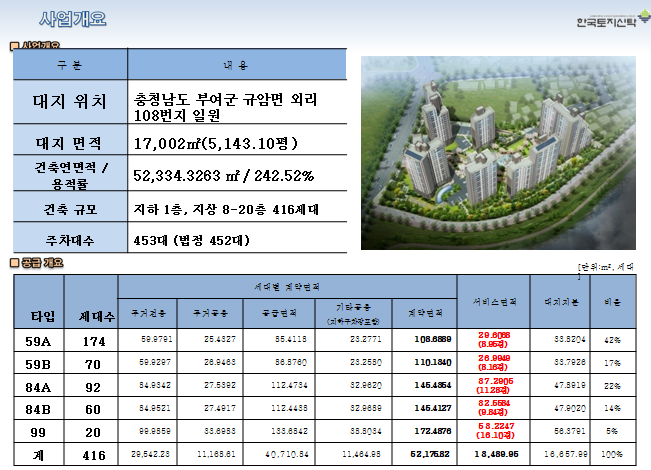The height and width of the screenshot is (470, 651).
Task: Click the address text 충청남도 부여군 규암면 외리
Action: pyautogui.click(x=225, y=99)
